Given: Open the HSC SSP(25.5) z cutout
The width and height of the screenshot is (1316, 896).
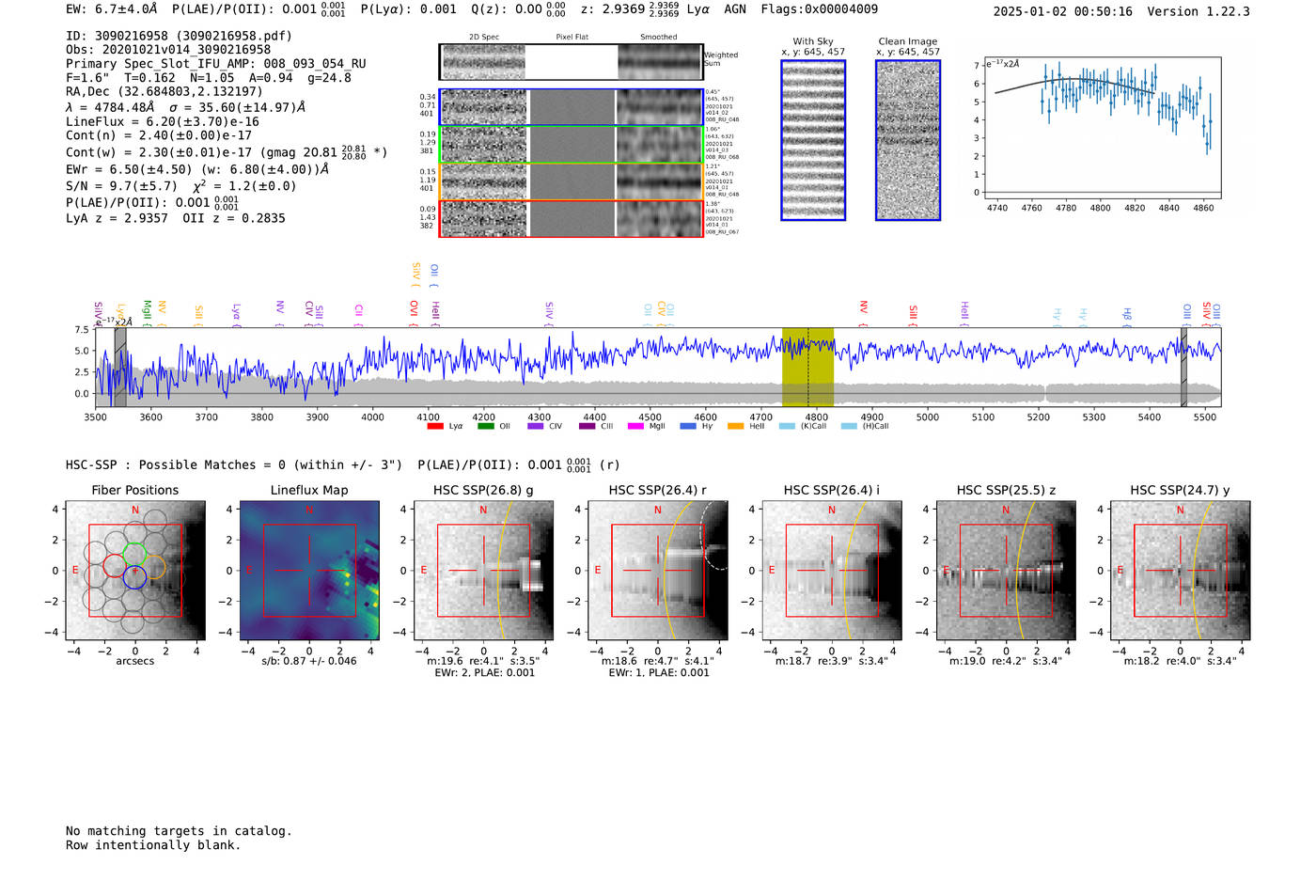Looking at the screenshot, I should [x=1006, y=571].
